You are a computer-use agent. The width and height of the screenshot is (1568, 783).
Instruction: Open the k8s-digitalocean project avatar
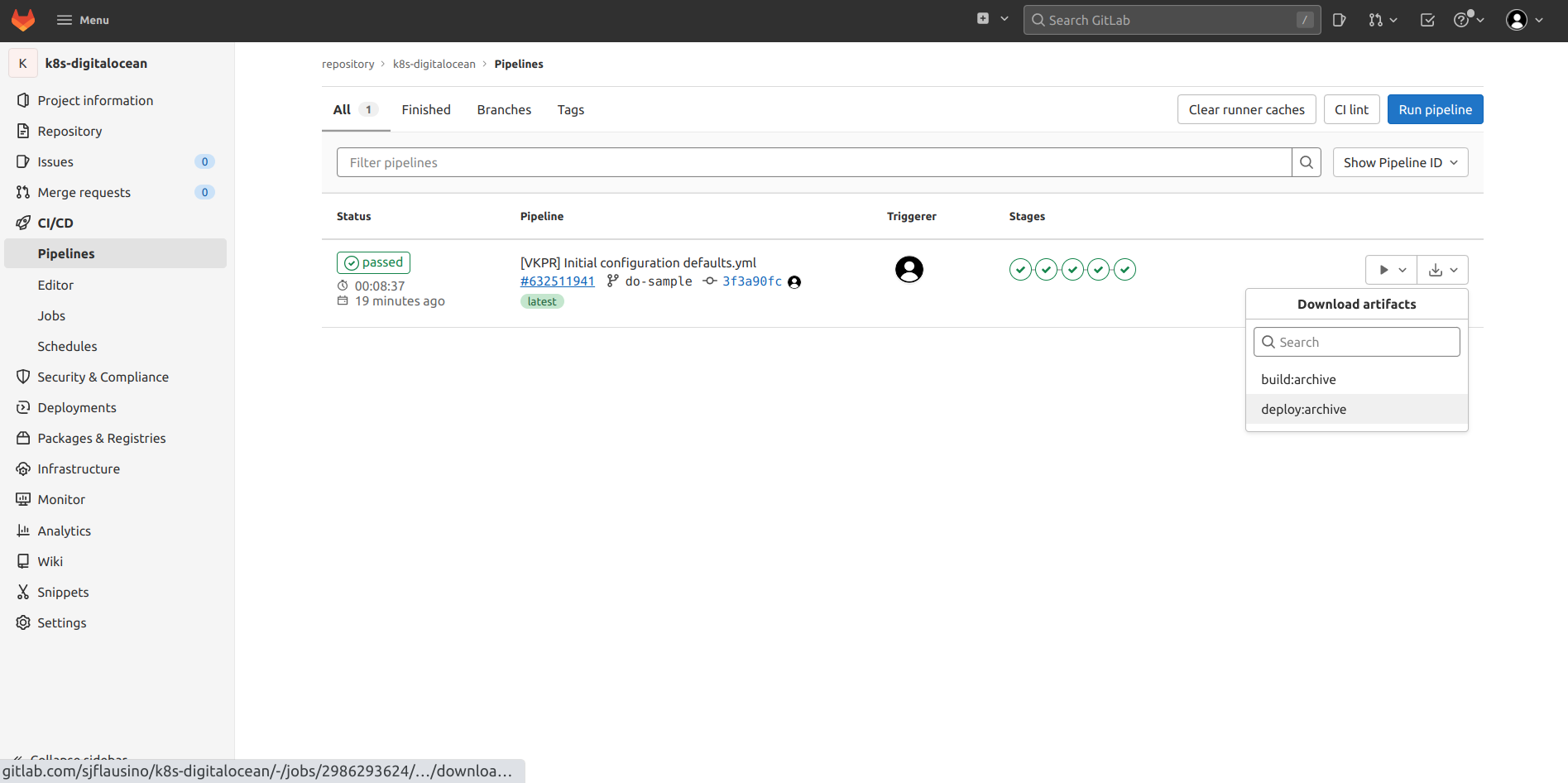pos(23,63)
